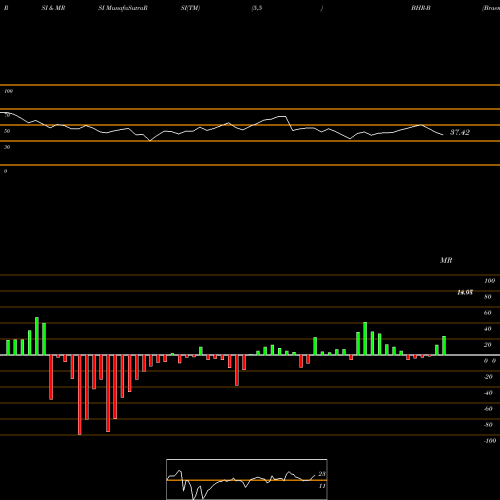Click the RSI axis label '30'

(7, 147)
